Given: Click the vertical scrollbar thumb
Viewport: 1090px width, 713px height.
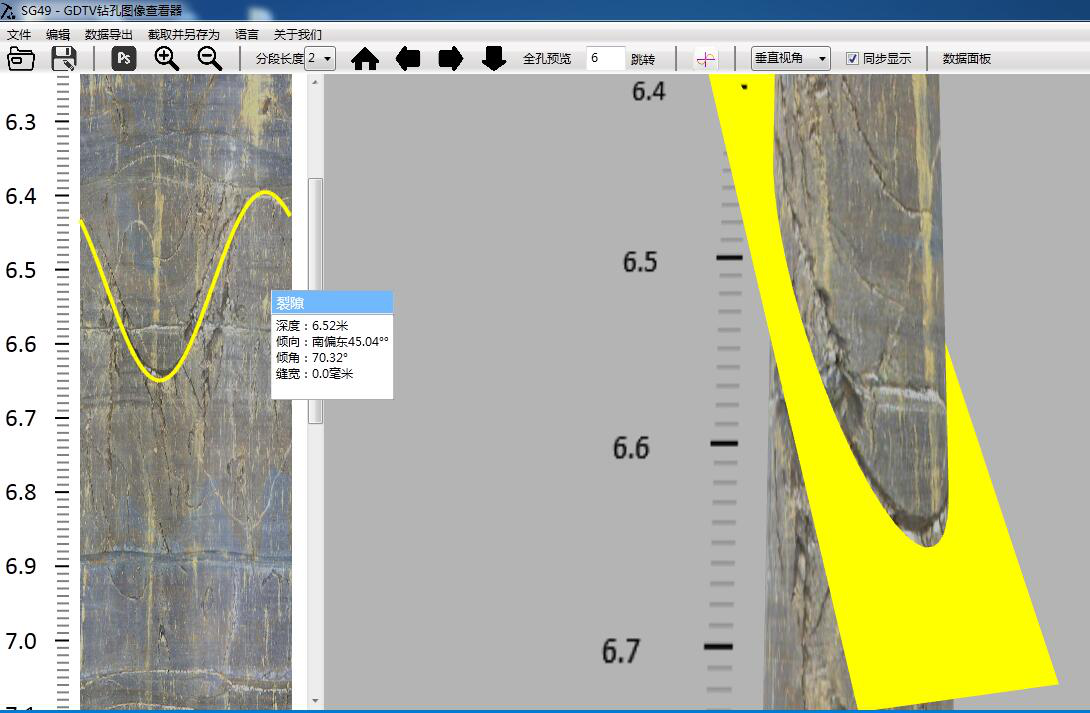Looking at the screenshot, I should (315, 300).
